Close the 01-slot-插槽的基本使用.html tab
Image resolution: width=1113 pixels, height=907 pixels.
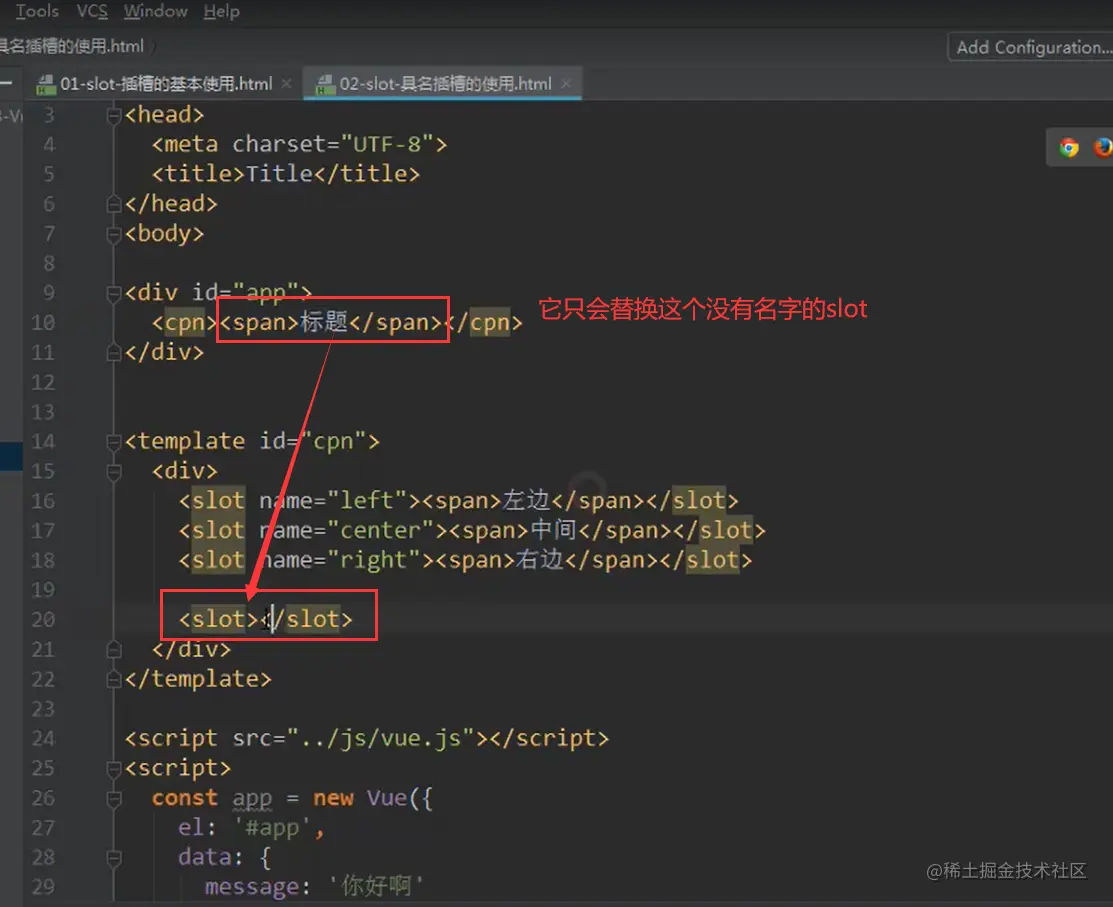tap(286, 84)
